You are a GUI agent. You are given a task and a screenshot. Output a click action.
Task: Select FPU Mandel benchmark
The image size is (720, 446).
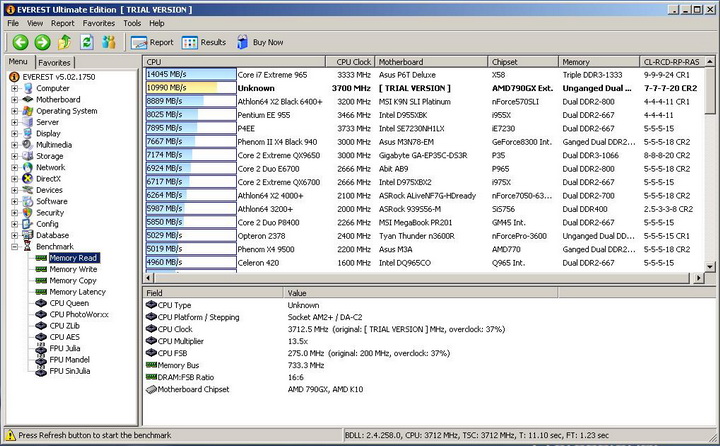(69, 359)
